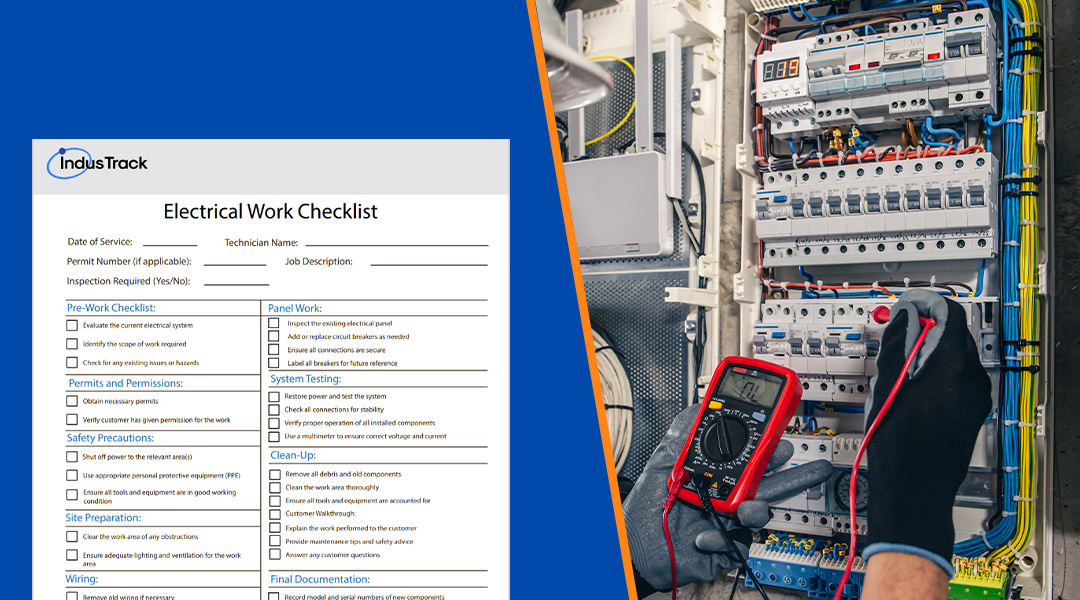Viewport: 1080px width, 600px height.
Task: Check "Check for any existing issues or hazards"
Action: coord(71,363)
